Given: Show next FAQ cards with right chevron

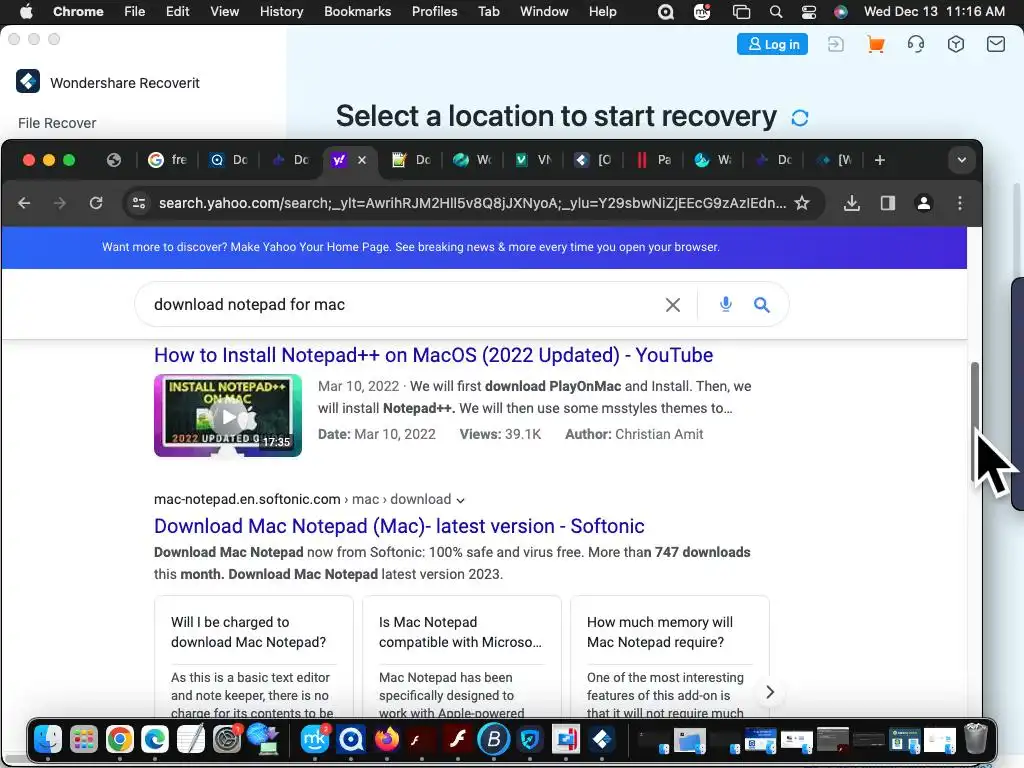Looking at the screenshot, I should click(770, 692).
